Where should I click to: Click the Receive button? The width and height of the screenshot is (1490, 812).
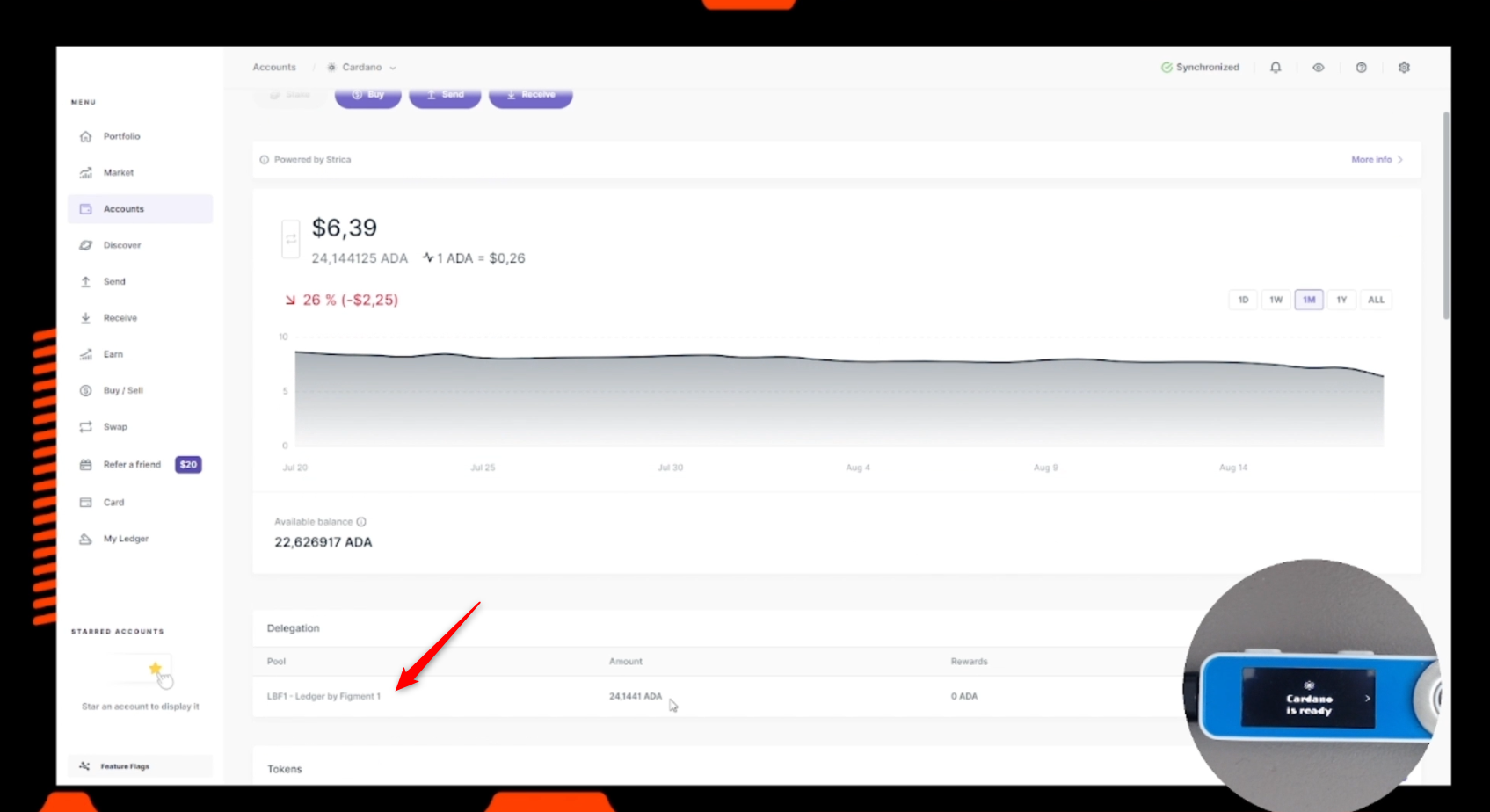coord(530,95)
